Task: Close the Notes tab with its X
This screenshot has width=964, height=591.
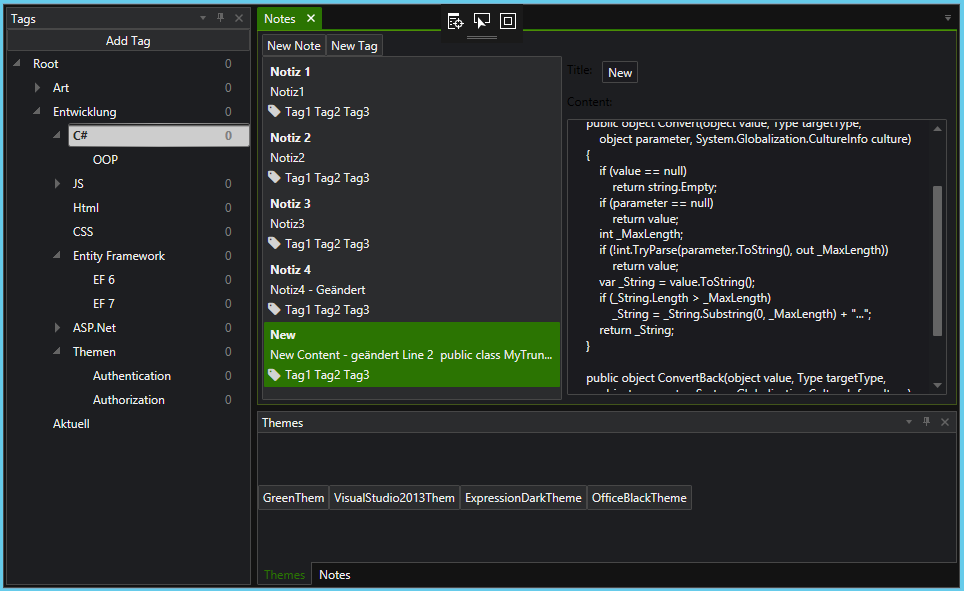Action: [311, 18]
